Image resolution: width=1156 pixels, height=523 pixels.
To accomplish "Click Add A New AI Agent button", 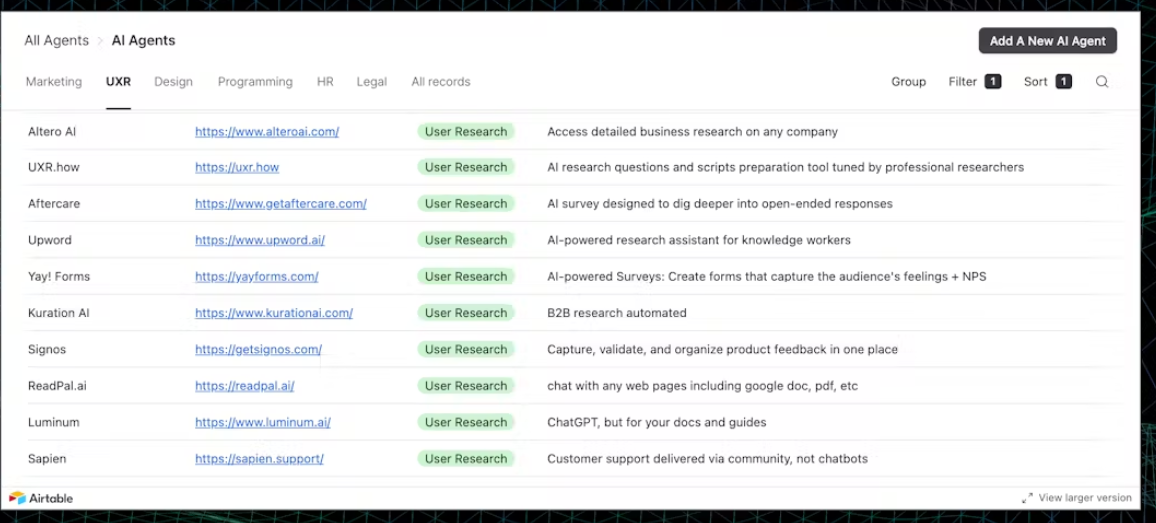I will point(1048,41).
